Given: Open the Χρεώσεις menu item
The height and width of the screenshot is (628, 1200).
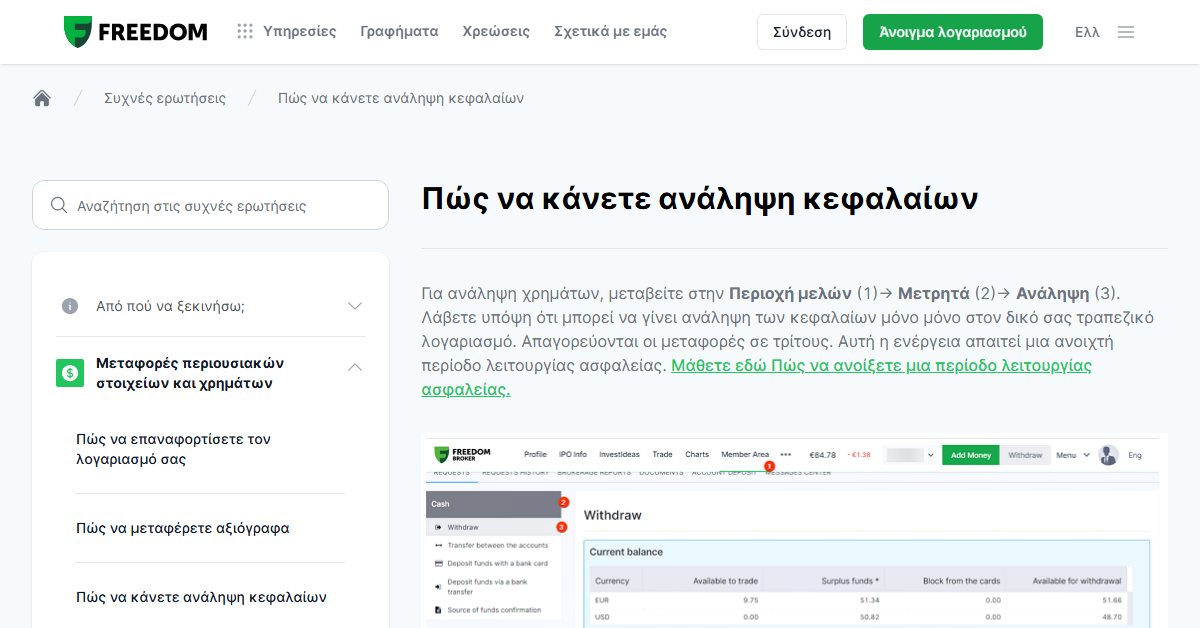Looking at the screenshot, I should [496, 31].
